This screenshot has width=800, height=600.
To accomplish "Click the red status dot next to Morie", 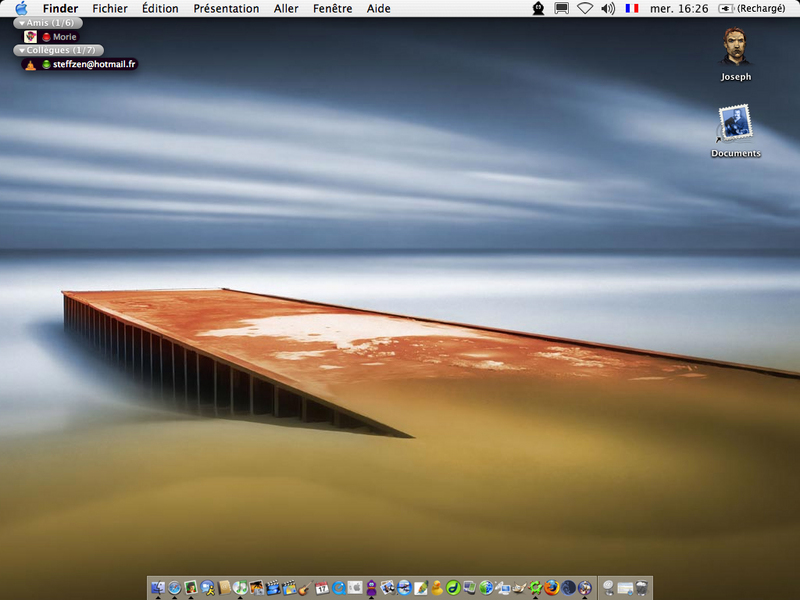I will click(46, 37).
